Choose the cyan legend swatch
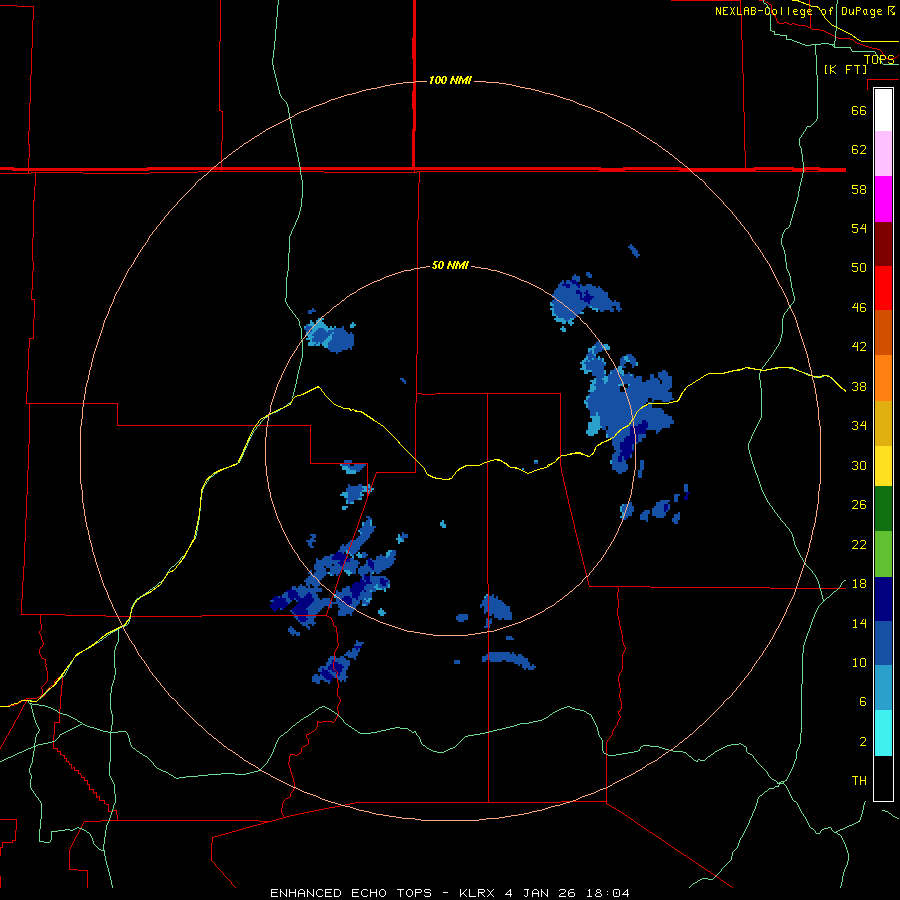The height and width of the screenshot is (900, 900). point(883,733)
